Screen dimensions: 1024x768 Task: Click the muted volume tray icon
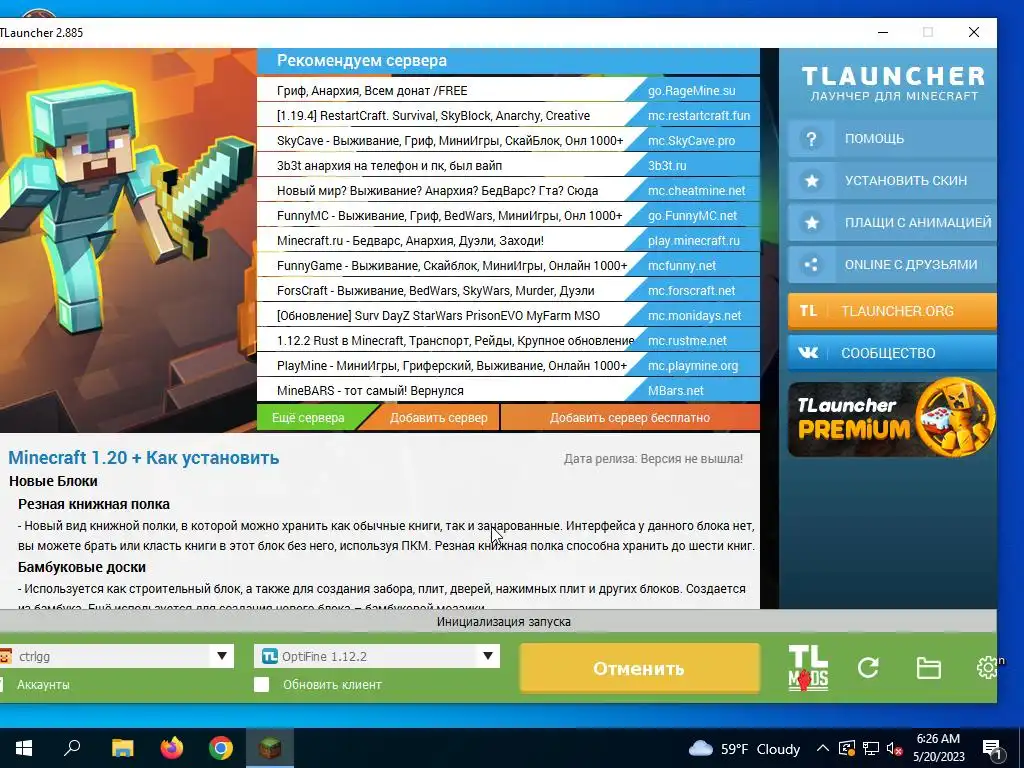(x=895, y=748)
